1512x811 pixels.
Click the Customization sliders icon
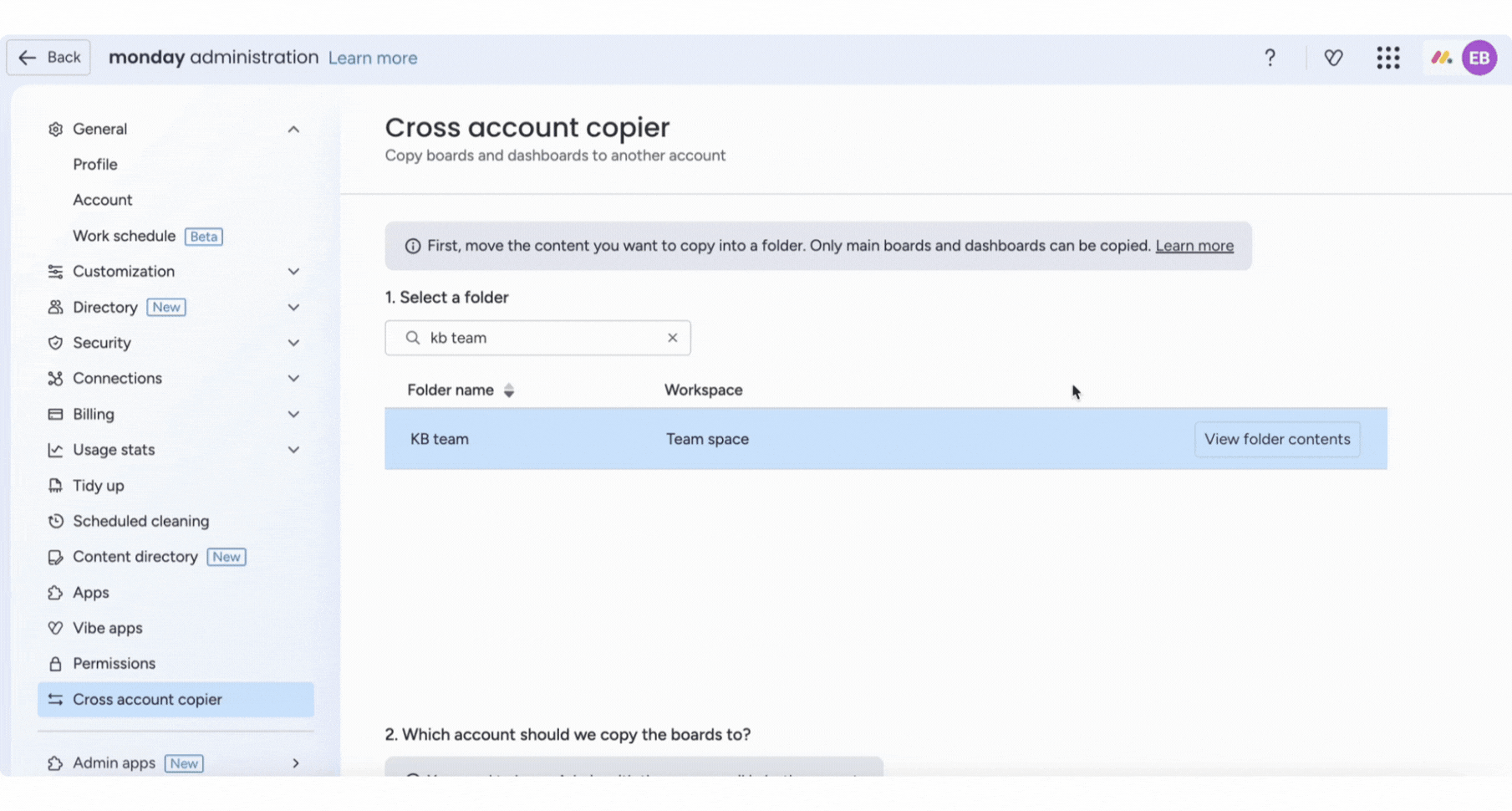55,272
